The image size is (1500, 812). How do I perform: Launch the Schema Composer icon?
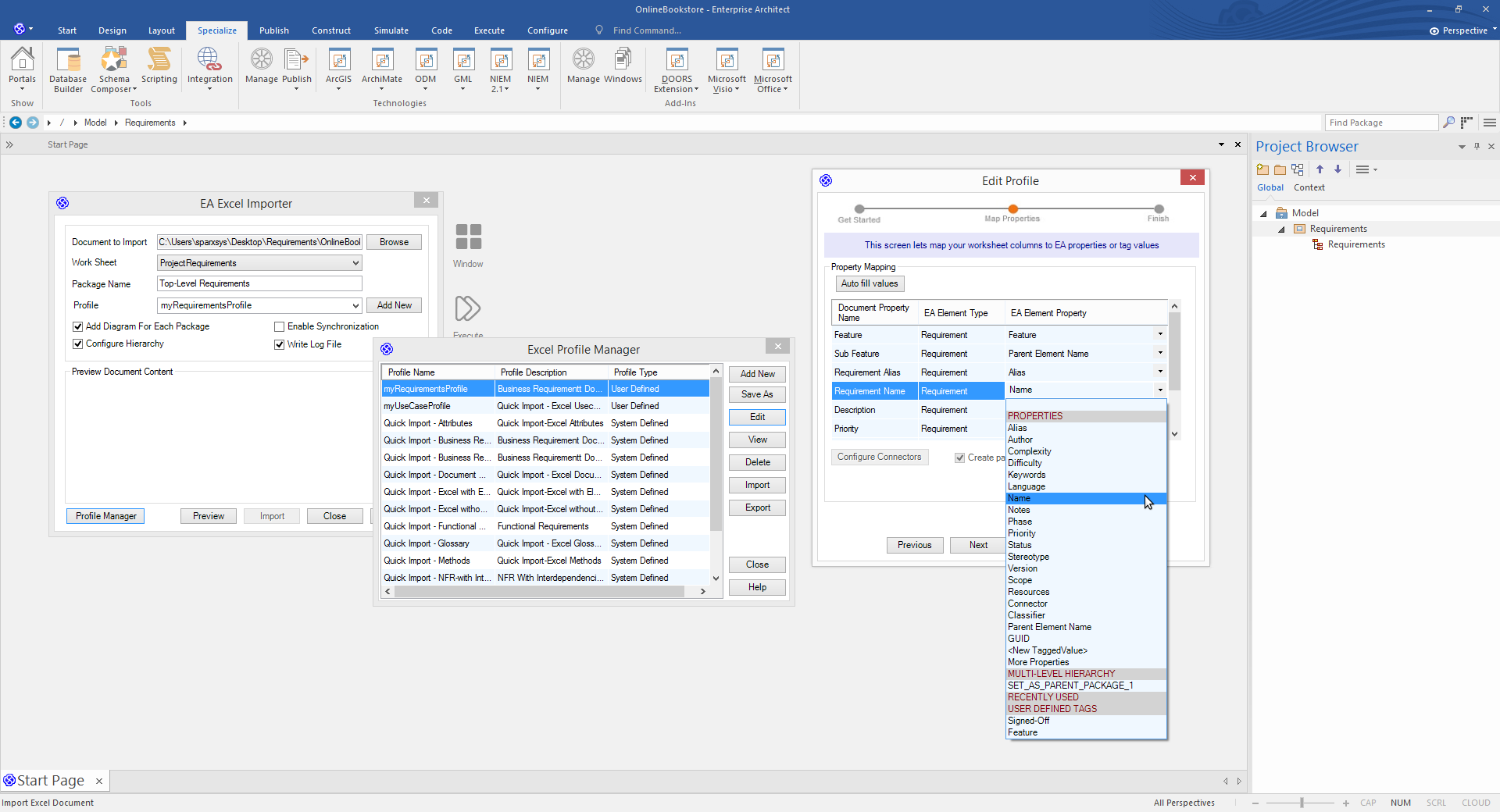[114, 69]
